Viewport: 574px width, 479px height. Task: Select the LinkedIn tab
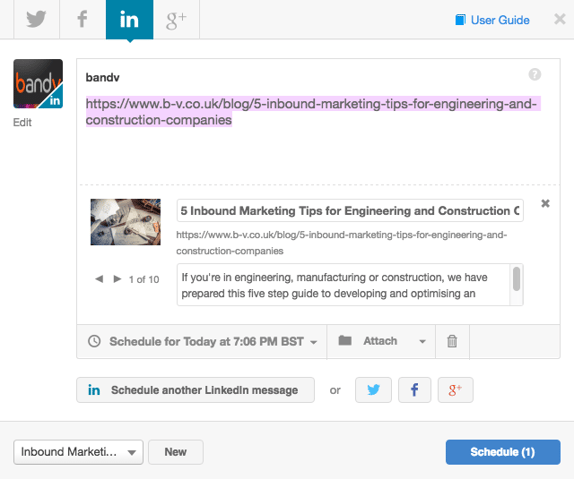[x=130, y=19]
